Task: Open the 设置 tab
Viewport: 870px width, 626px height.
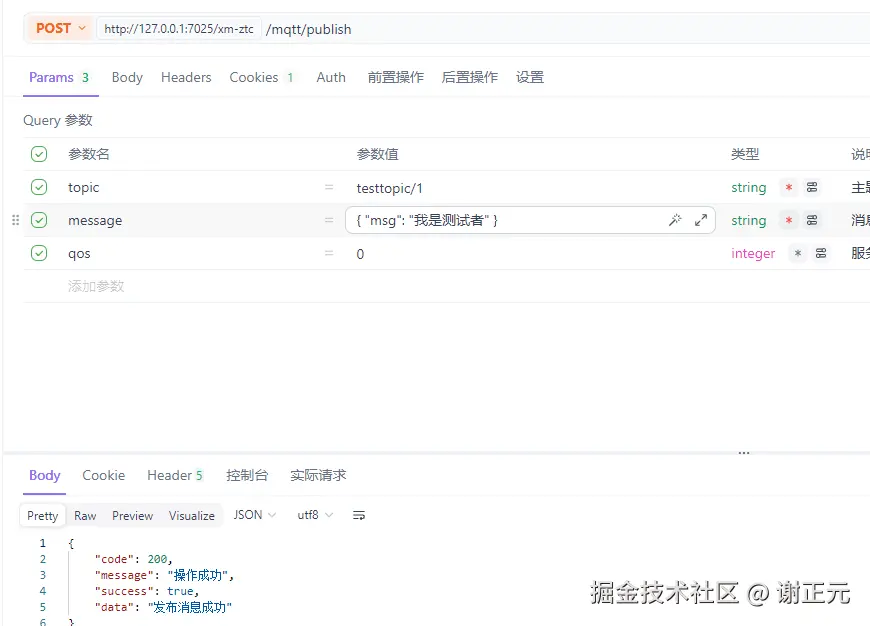Action: click(530, 77)
